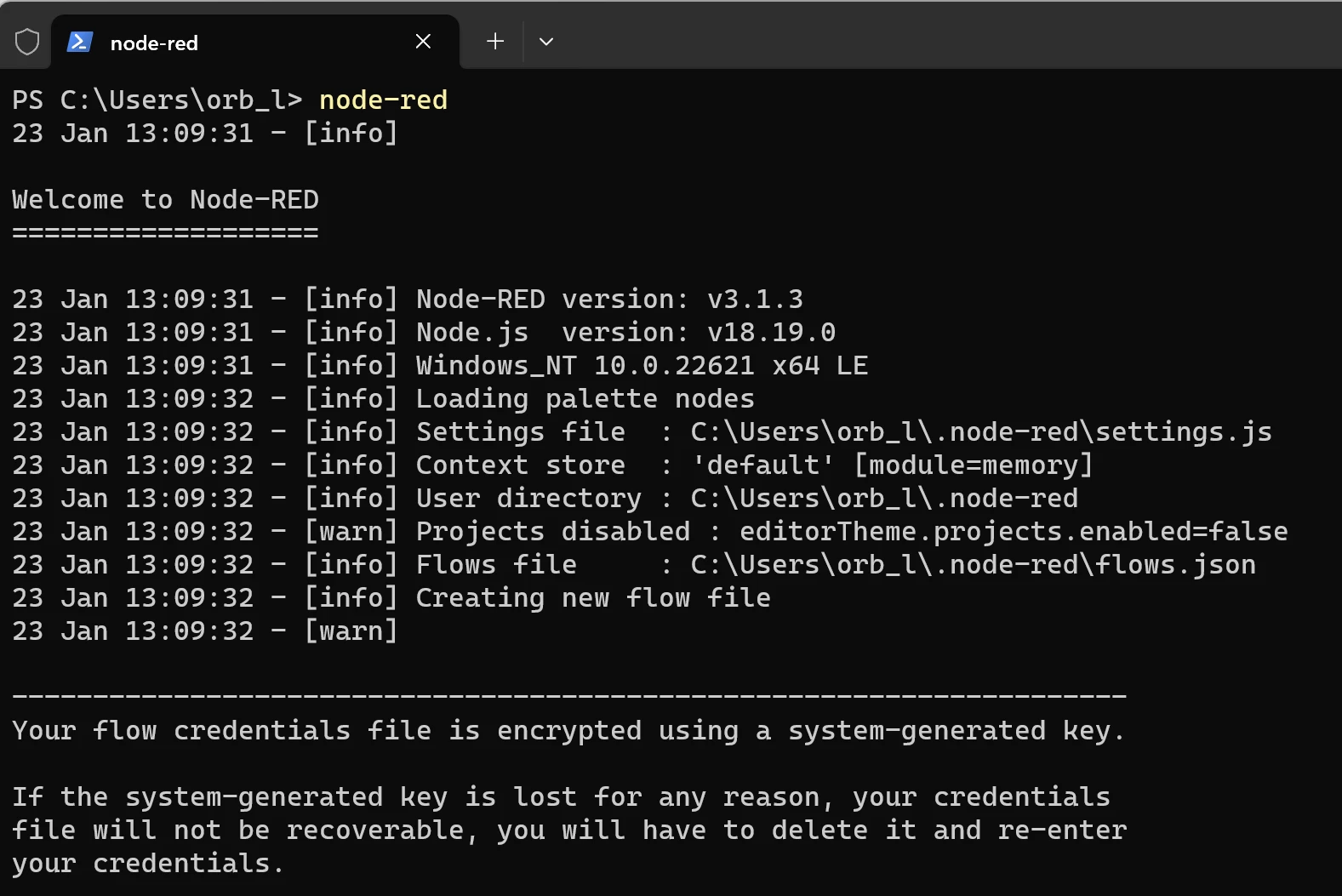Expand the new tab profile dropdown chevron
This screenshot has height=896, width=1342.
546,42
